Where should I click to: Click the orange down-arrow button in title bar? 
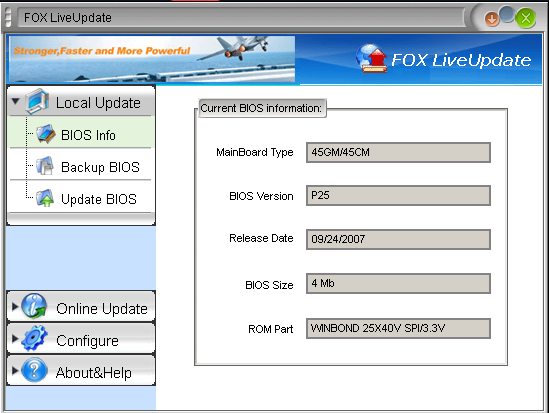point(492,19)
